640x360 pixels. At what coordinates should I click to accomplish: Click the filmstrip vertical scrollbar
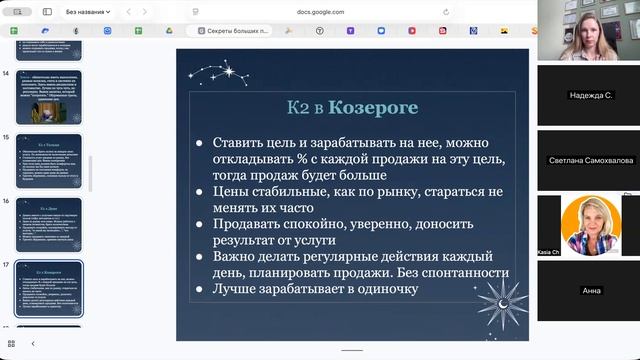tap(90, 173)
